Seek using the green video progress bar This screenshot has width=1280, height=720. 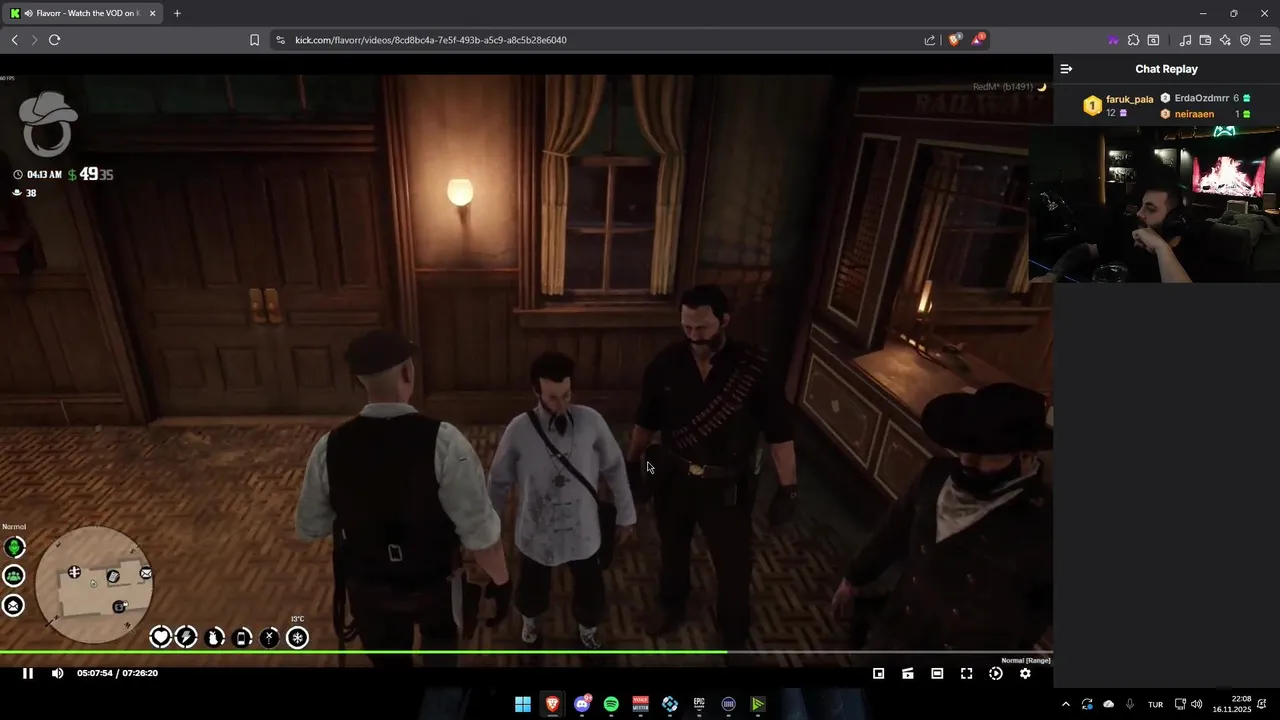[x=526, y=653]
